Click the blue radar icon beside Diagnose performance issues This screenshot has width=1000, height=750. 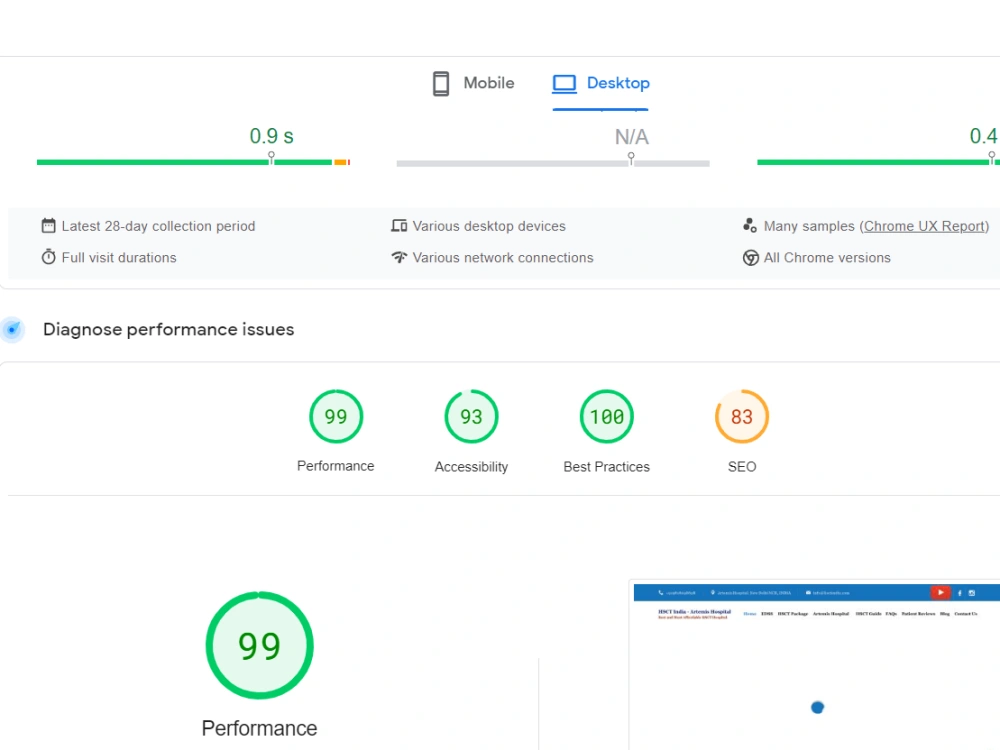click(12, 330)
